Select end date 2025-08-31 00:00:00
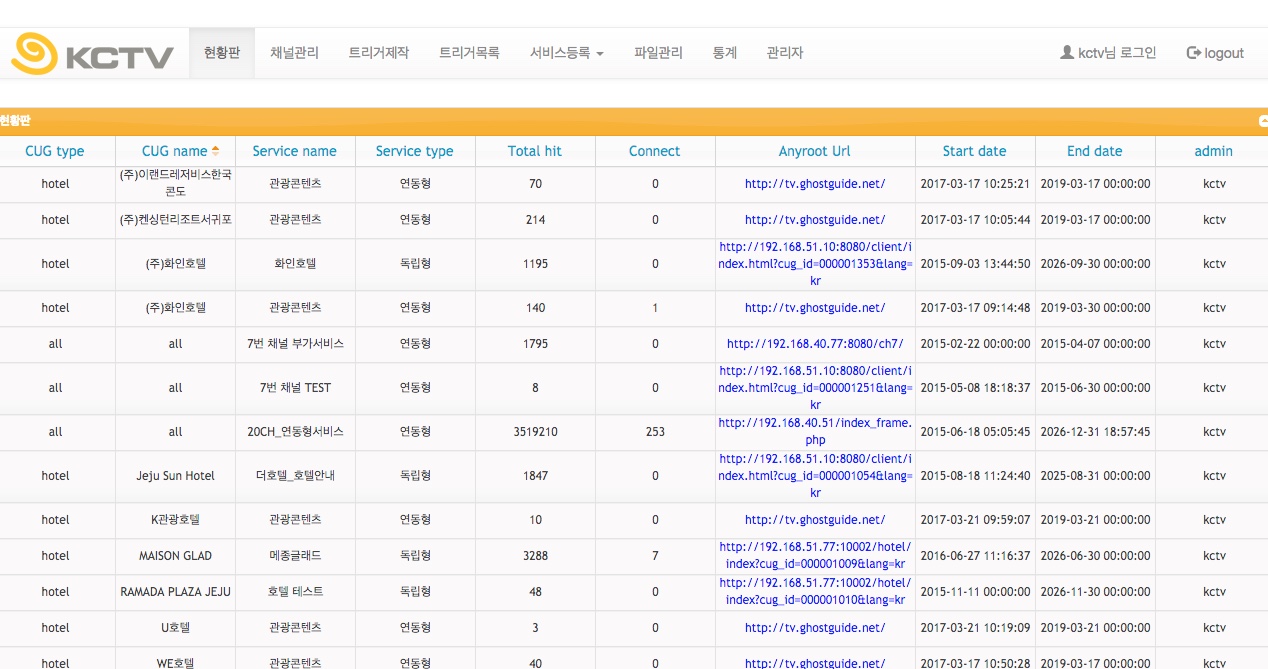 [x=1095, y=476]
